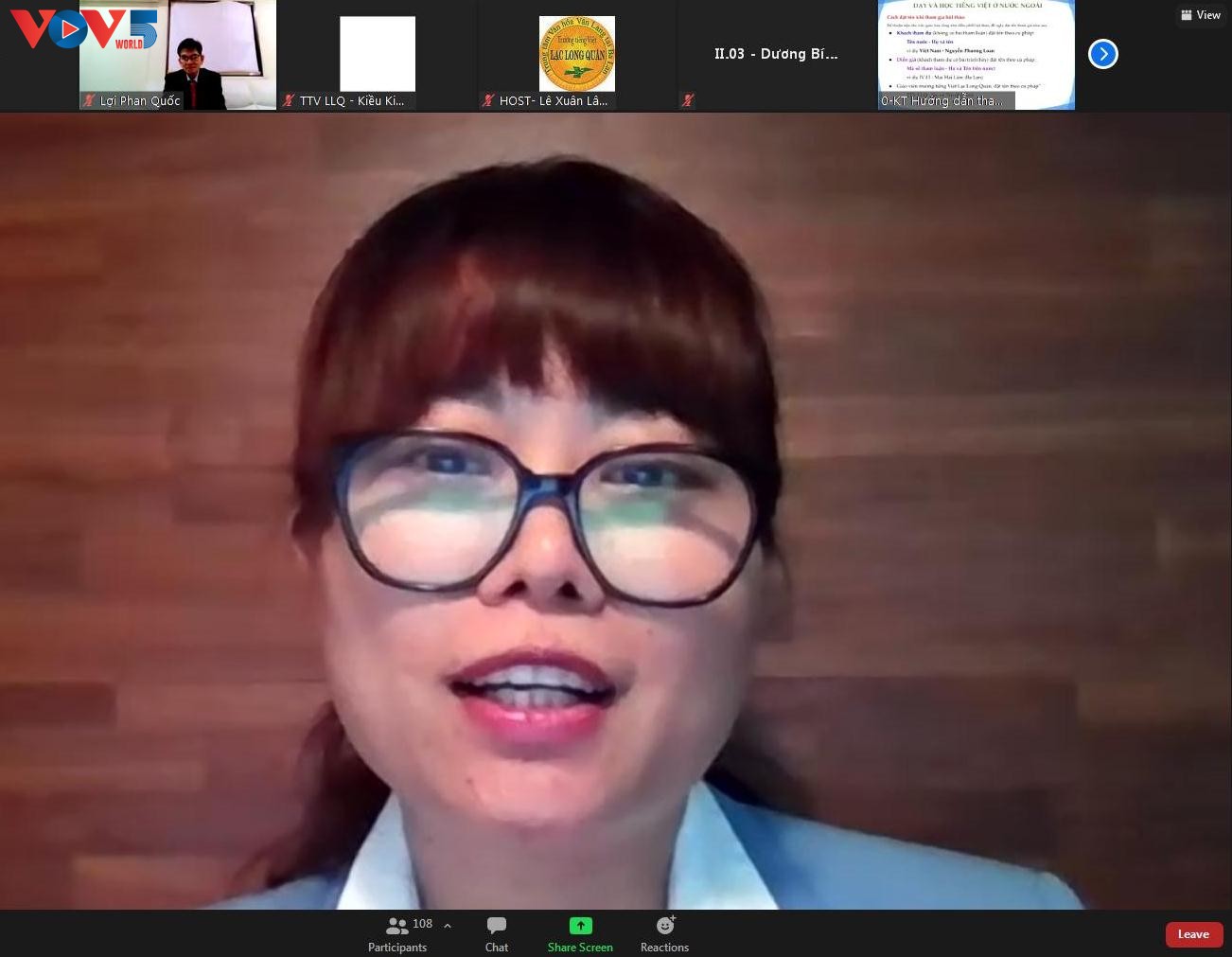Open the Reactions menu
This screenshot has height=957, width=1232.
[x=664, y=933]
